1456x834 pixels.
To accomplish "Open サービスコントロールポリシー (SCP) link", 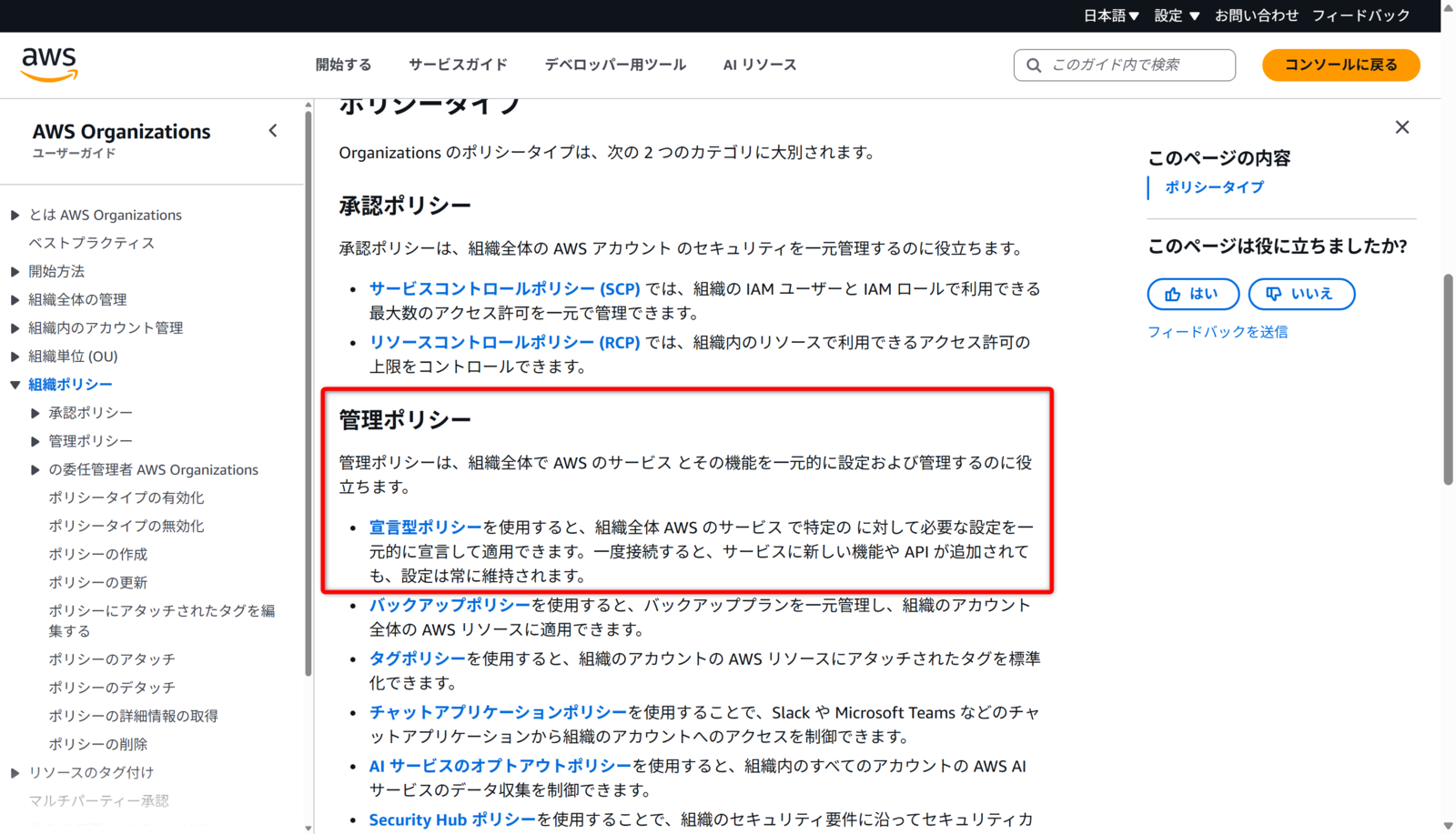I will [x=504, y=288].
